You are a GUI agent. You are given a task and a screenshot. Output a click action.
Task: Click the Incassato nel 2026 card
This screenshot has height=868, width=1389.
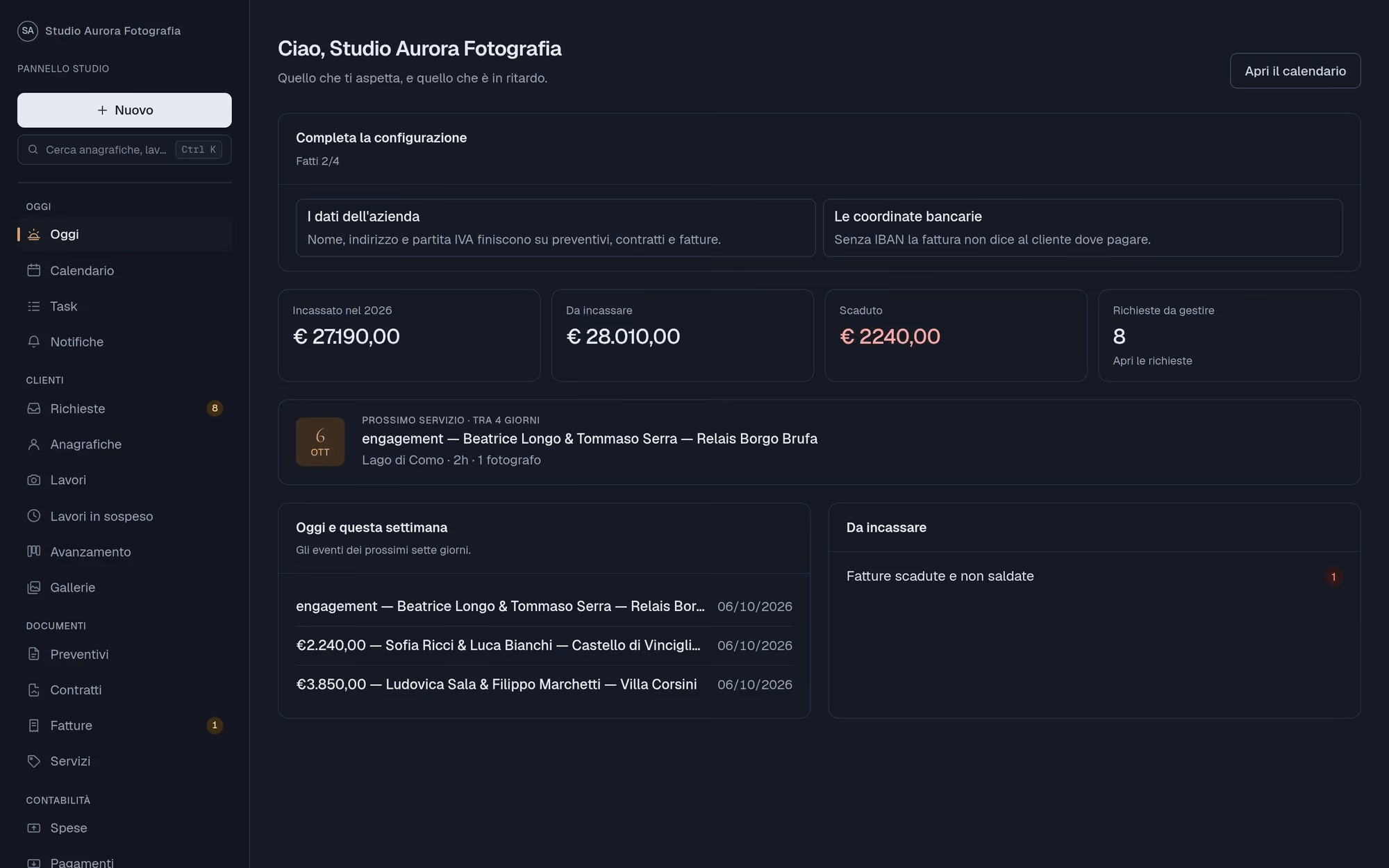[409, 335]
